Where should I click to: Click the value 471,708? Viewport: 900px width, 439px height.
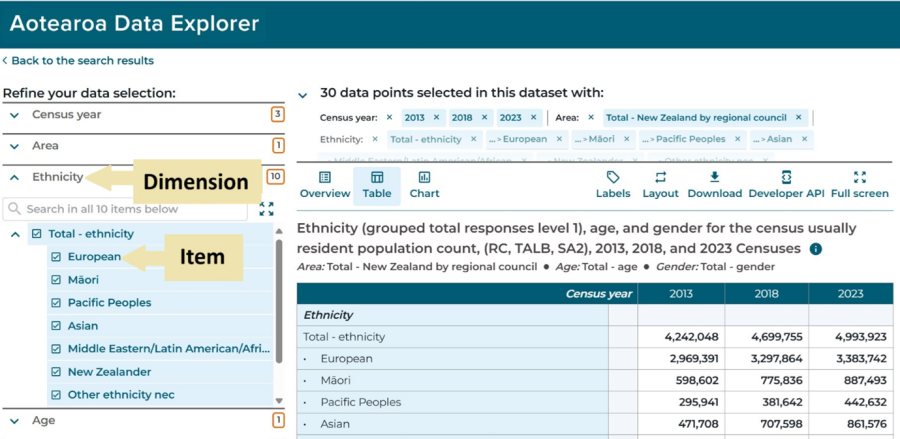pyautogui.click(x=695, y=424)
